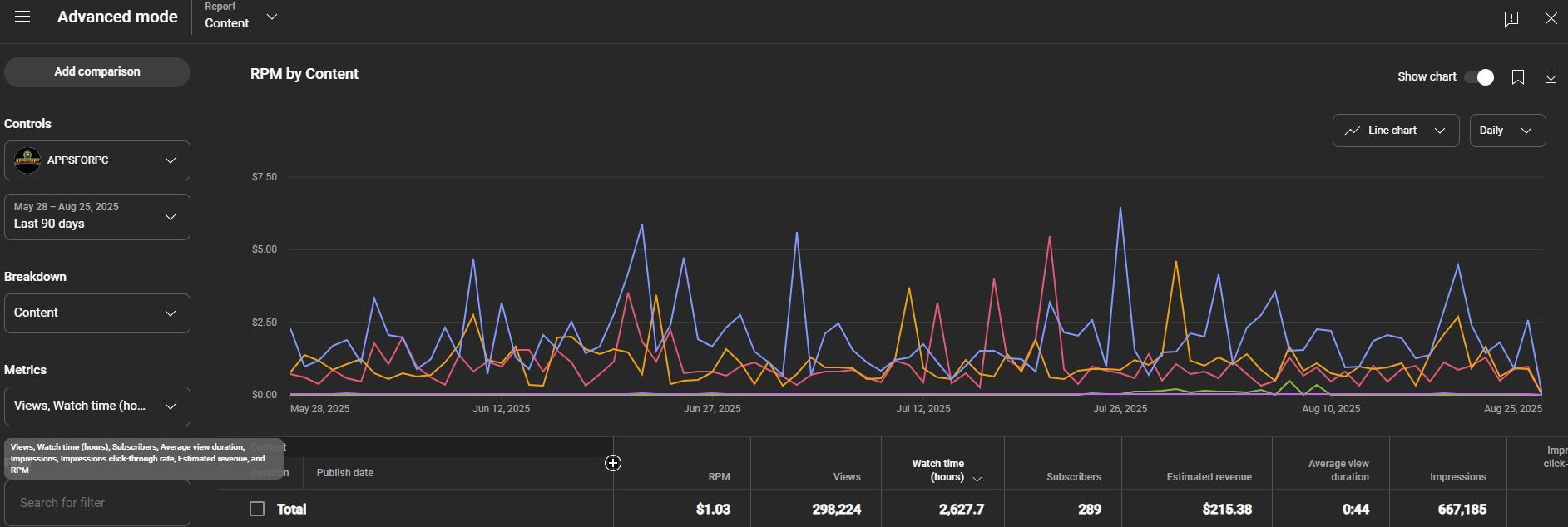Click the total views value 298,224
This screenshot has width=1568, height=527.
(x=836, y=510)
